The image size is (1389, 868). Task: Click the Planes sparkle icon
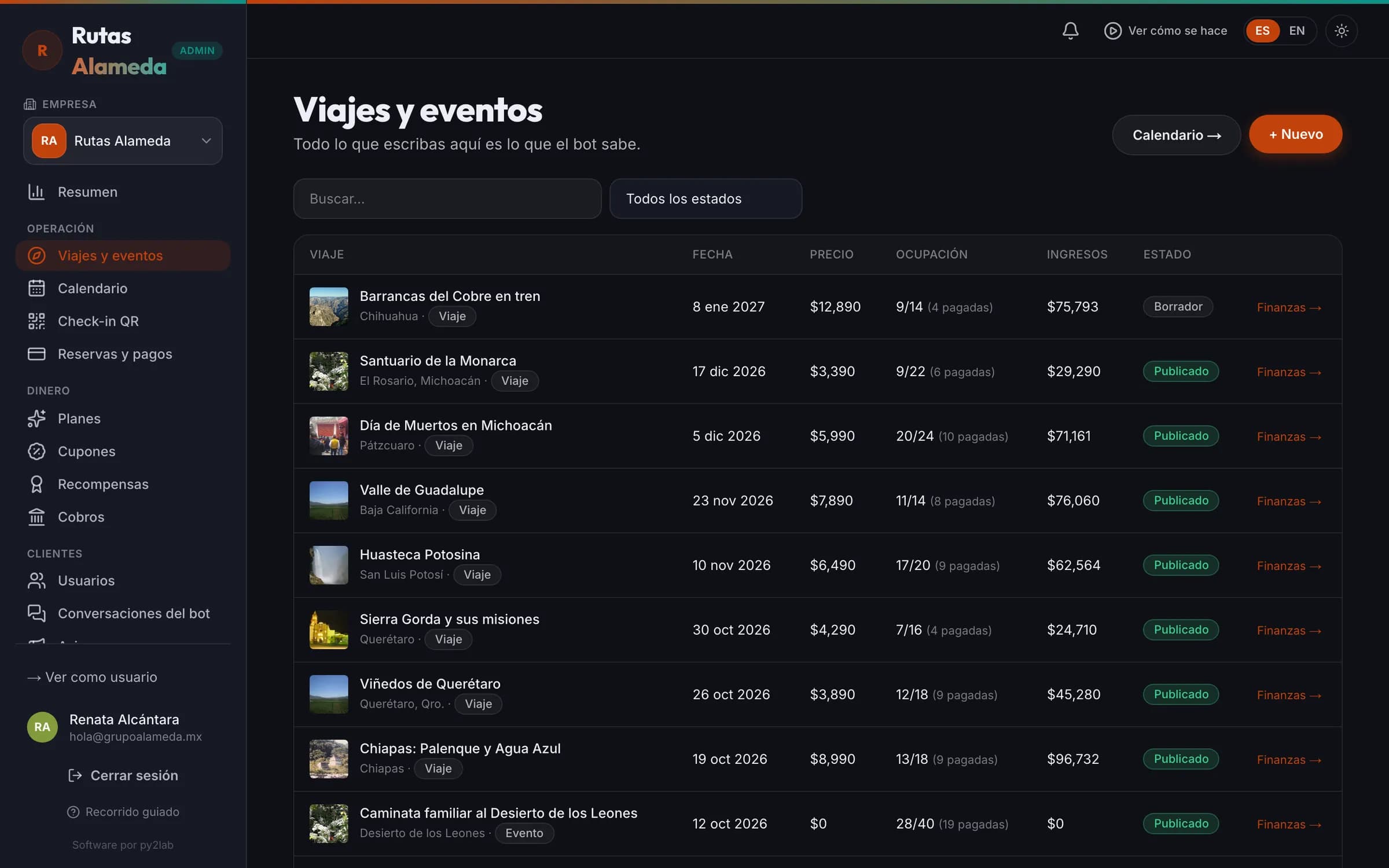(x=36, y=418)
